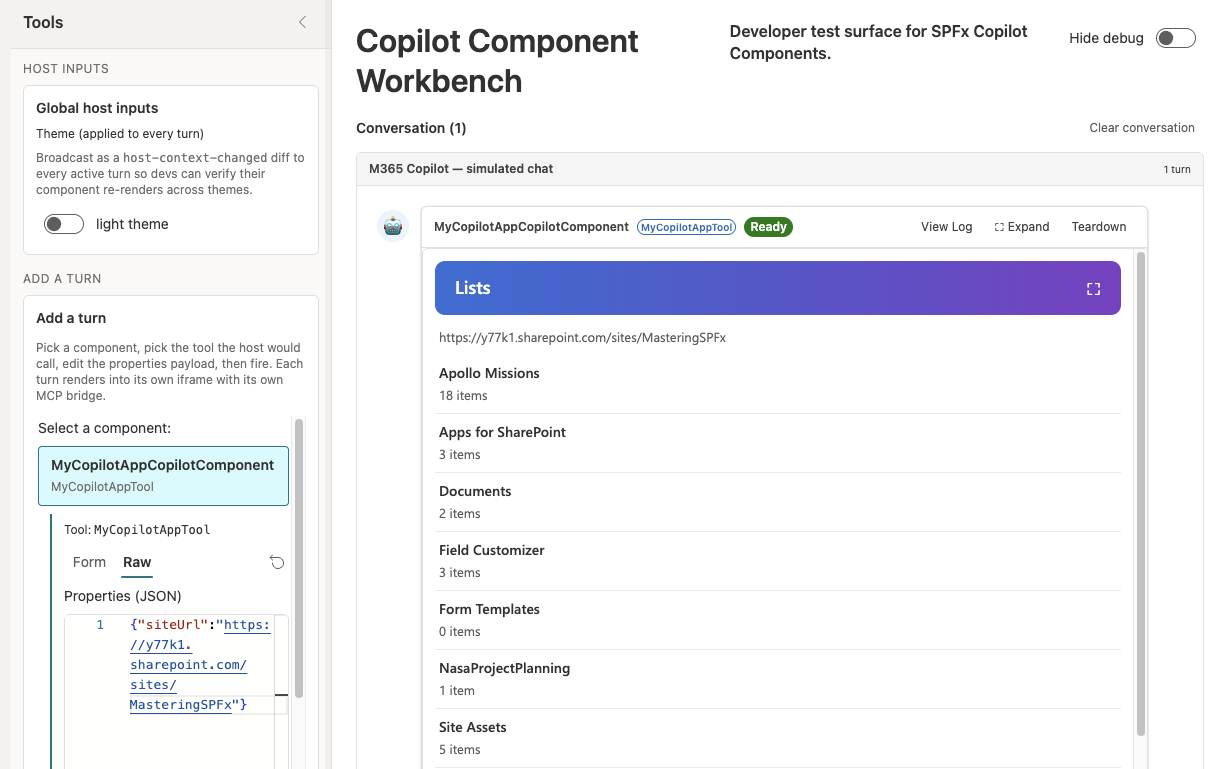Click the scrollbar in the Add a turn panel
This screenshot has width=1217, height=769.
299,560
